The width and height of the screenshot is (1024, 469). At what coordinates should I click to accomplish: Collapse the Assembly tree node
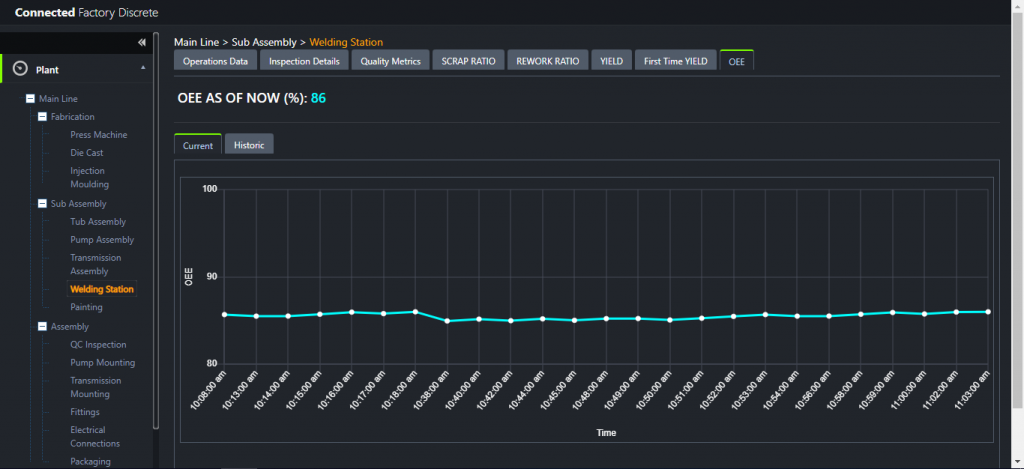click(42, 326)
